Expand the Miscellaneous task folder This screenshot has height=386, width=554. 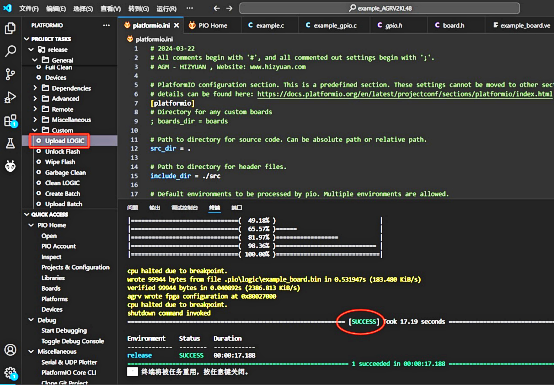click(35, 120)
